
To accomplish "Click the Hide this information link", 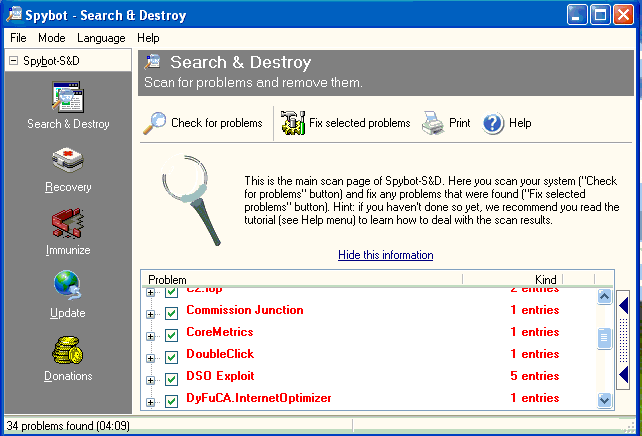I will (x=385, y=255).
